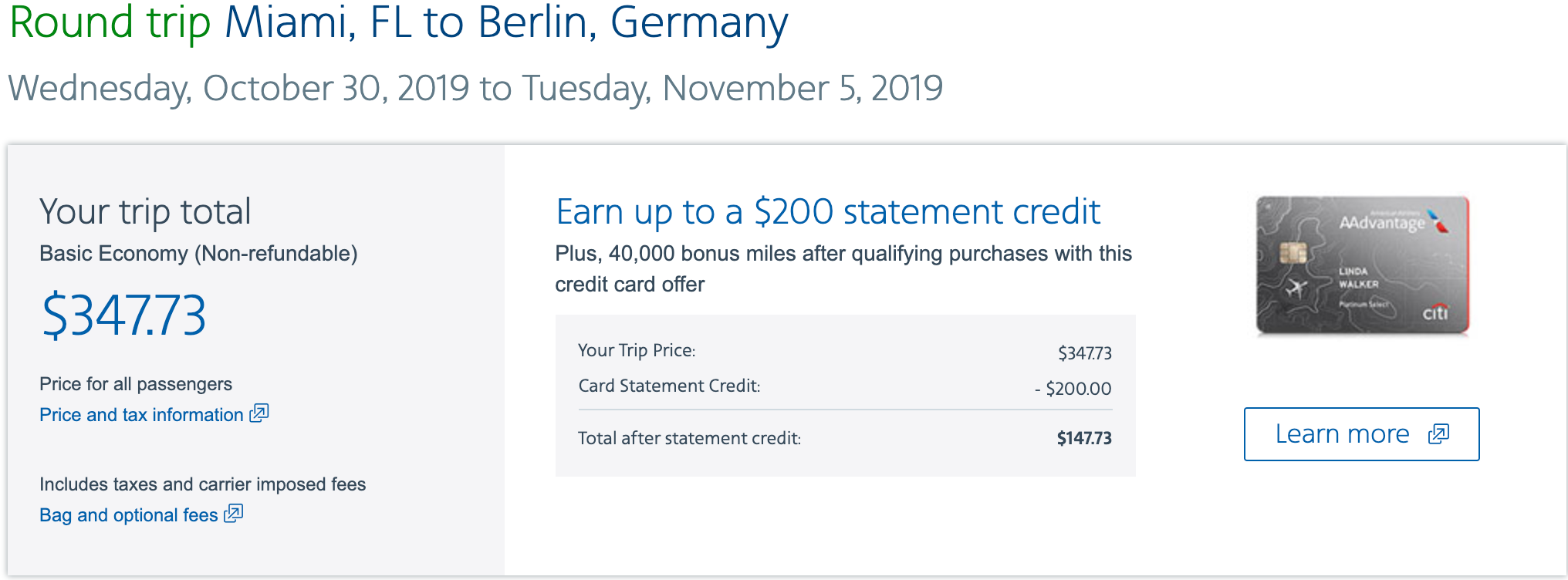Click the Earn up to a $200 statement credit heading
The image size is (1568, 580).
(828, 212)
